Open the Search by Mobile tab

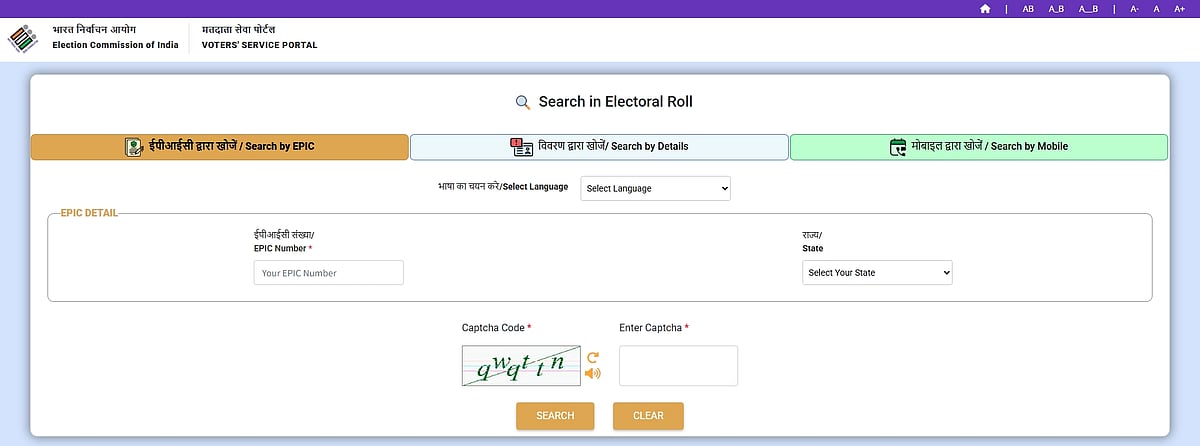(978, 147)
